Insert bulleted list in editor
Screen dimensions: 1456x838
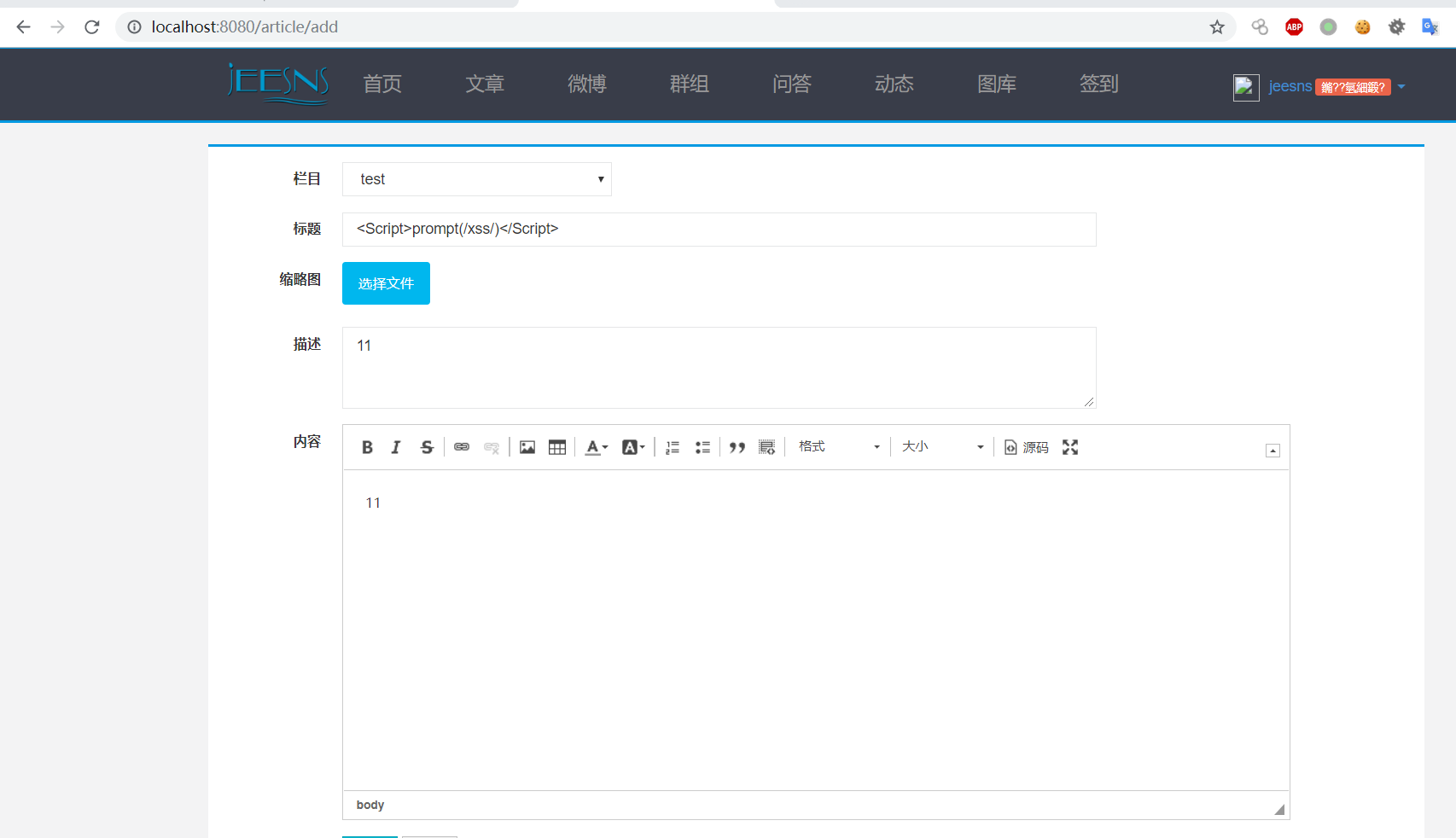point(702,447)
